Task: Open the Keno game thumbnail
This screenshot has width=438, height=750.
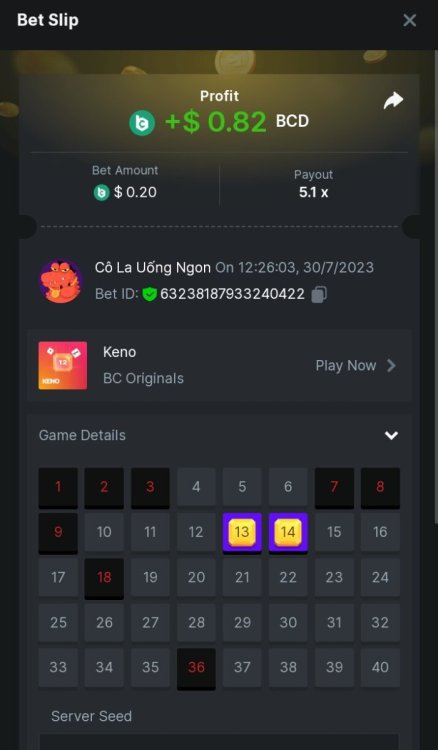Action: tap(63, 365)
